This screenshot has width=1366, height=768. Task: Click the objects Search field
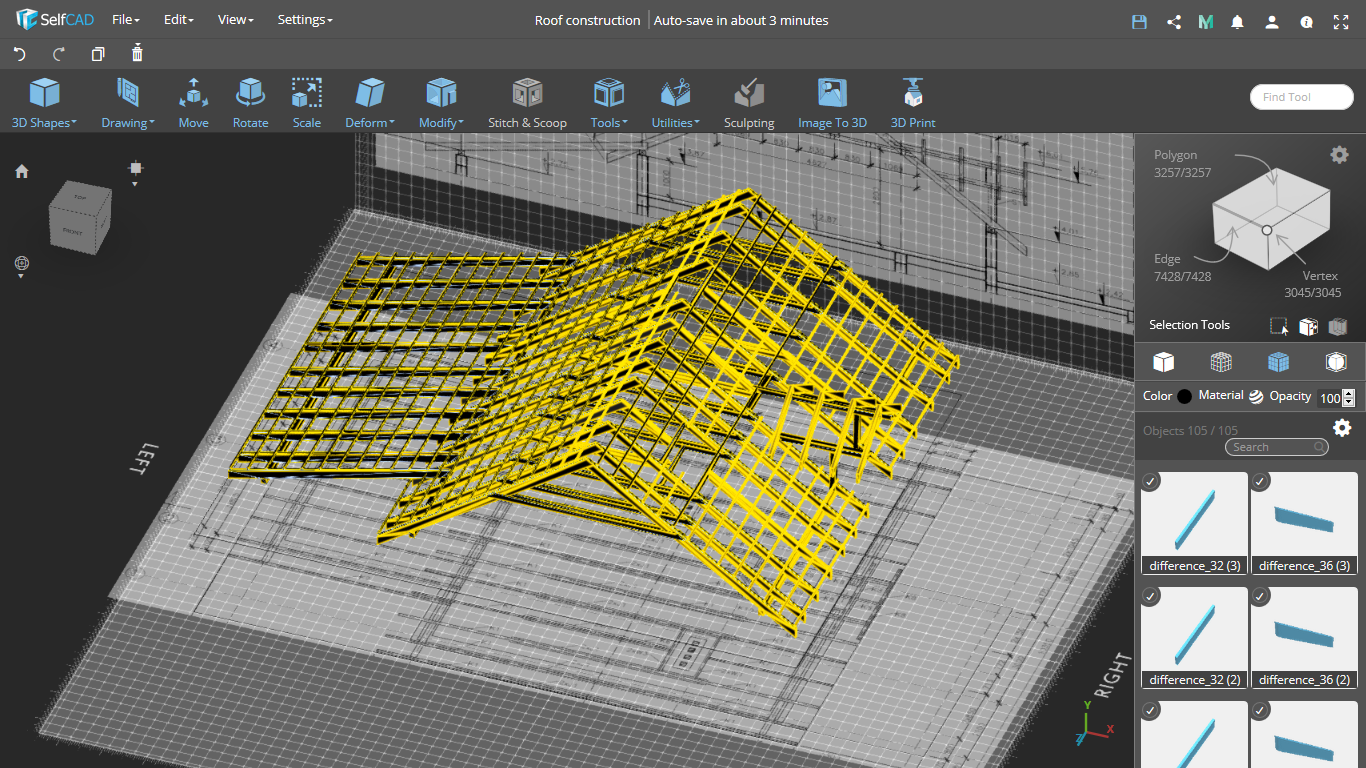coord(1277,447)
